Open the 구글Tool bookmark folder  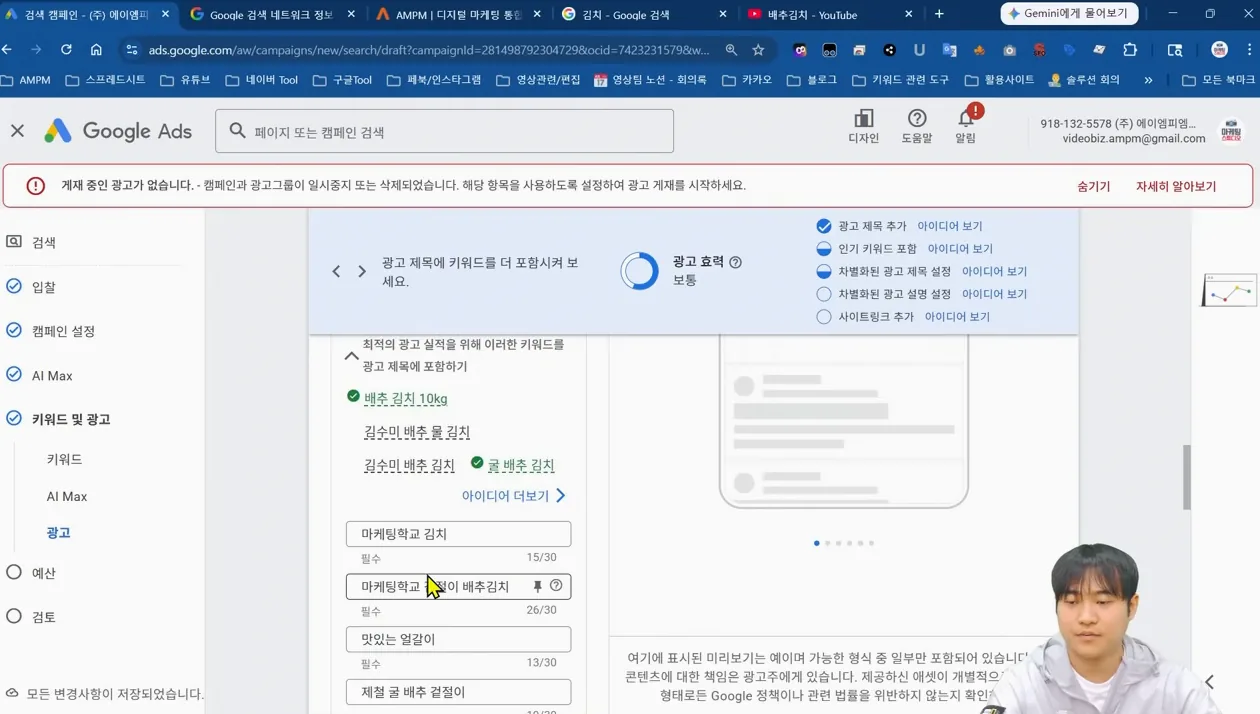coord(342,79)
